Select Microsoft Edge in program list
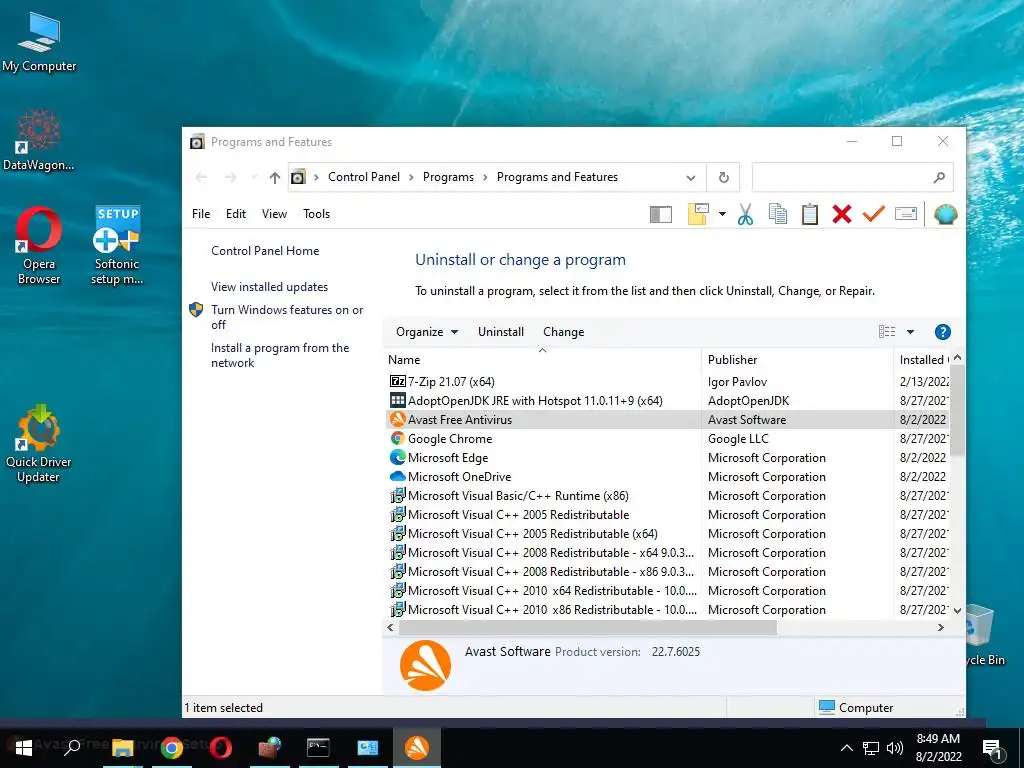1024x768 pixels. pyautogui.click(x=667, y=457)
